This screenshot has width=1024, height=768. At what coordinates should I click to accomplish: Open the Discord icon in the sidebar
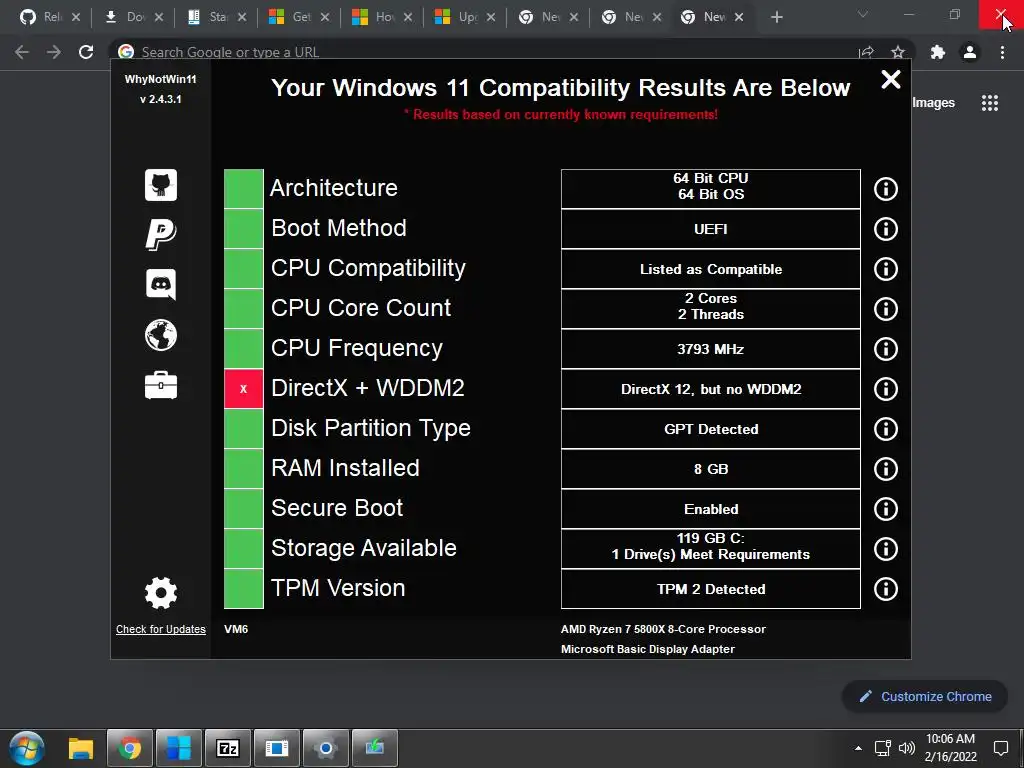161,285
